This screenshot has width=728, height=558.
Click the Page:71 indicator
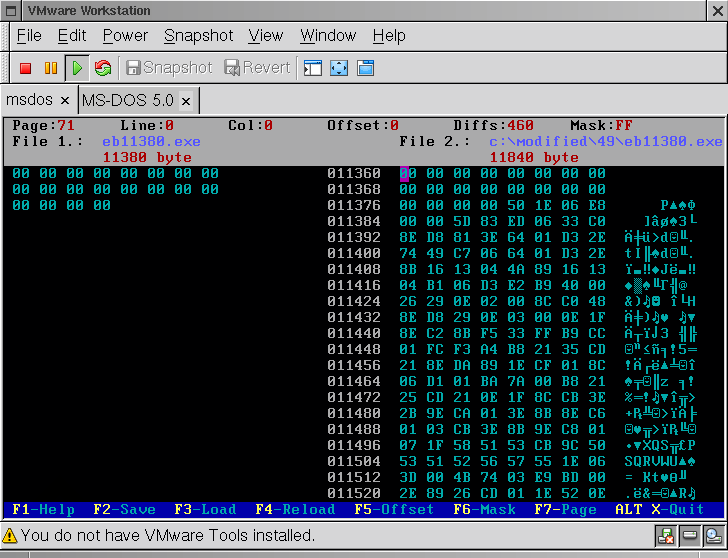[x=43, y=125]
